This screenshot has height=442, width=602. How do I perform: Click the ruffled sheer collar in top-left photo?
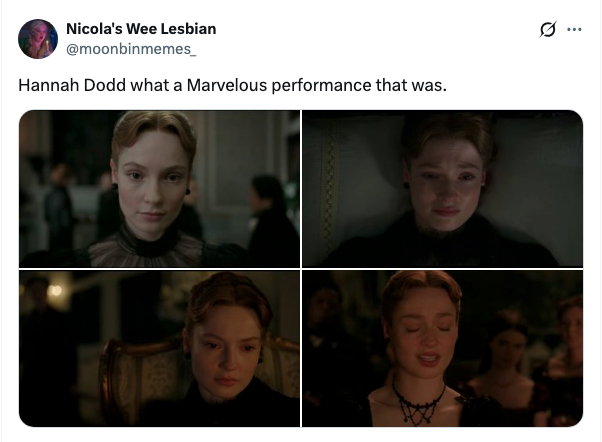(x=146, y=250)
